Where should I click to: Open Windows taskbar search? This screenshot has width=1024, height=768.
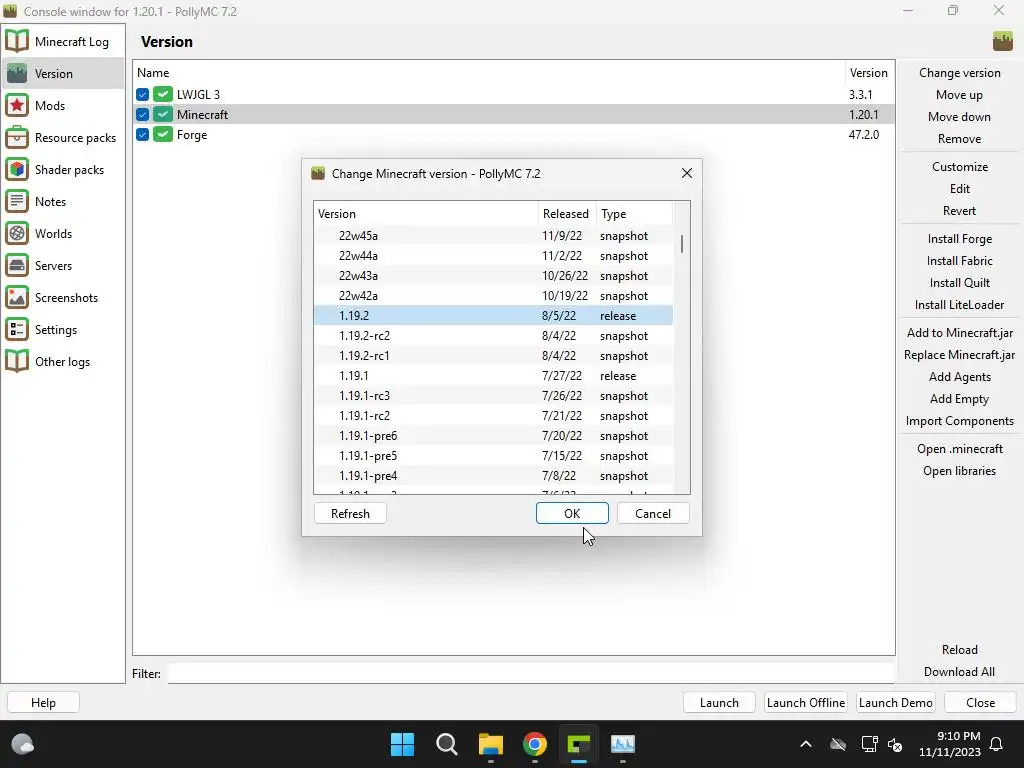[x=447, y=744]
